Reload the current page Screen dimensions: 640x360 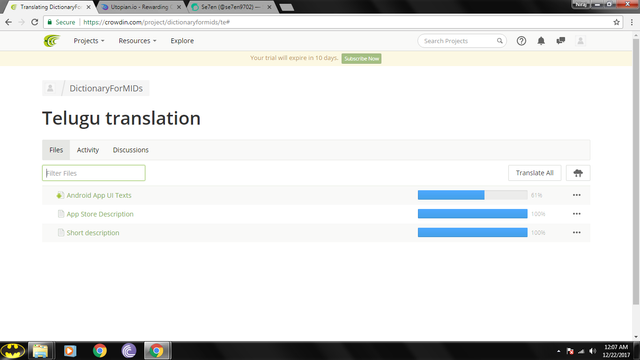pyautogui.click(x=35, y=22)
